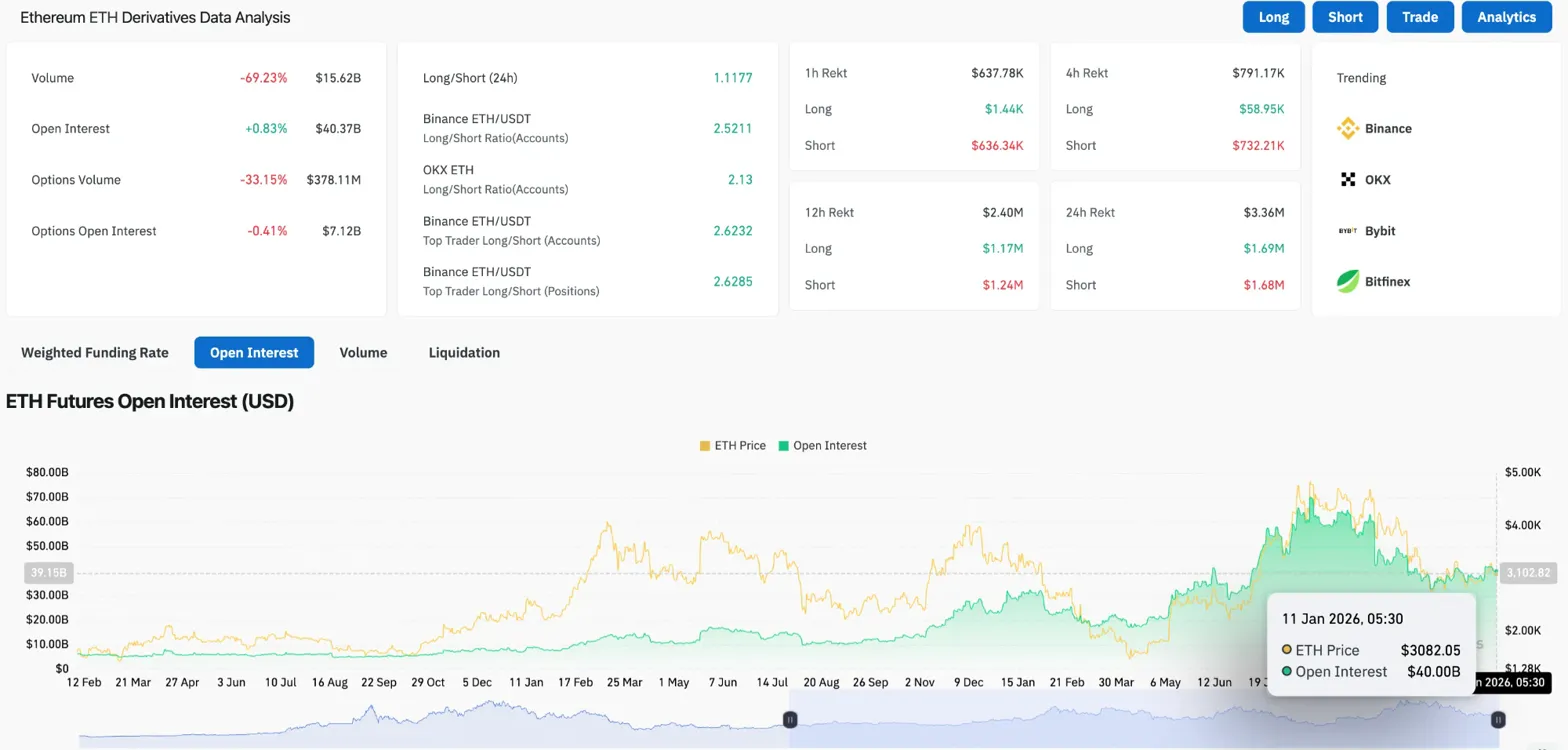The width and height of the screenshot is (1568, 750).
Task: Open the Analytics button
Action: pos(1506,17)
